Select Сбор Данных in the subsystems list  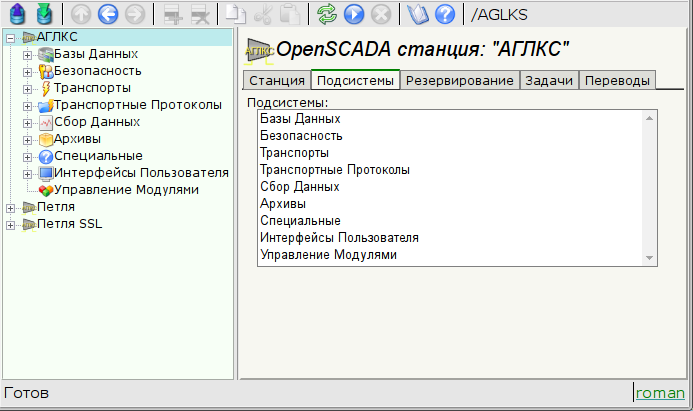click(x=300, y=187)
